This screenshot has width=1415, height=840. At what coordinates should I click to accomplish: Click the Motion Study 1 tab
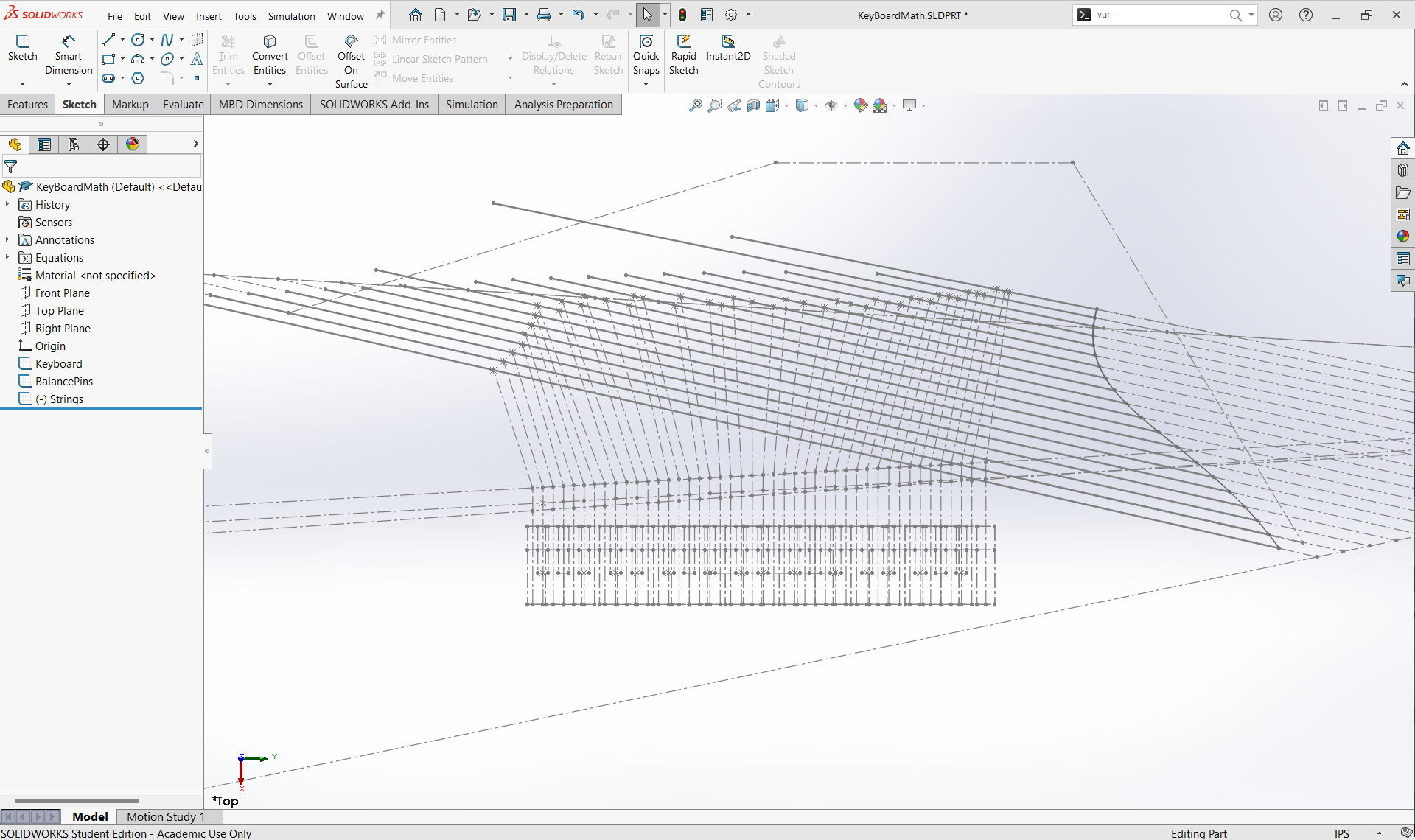pos(165,816)
